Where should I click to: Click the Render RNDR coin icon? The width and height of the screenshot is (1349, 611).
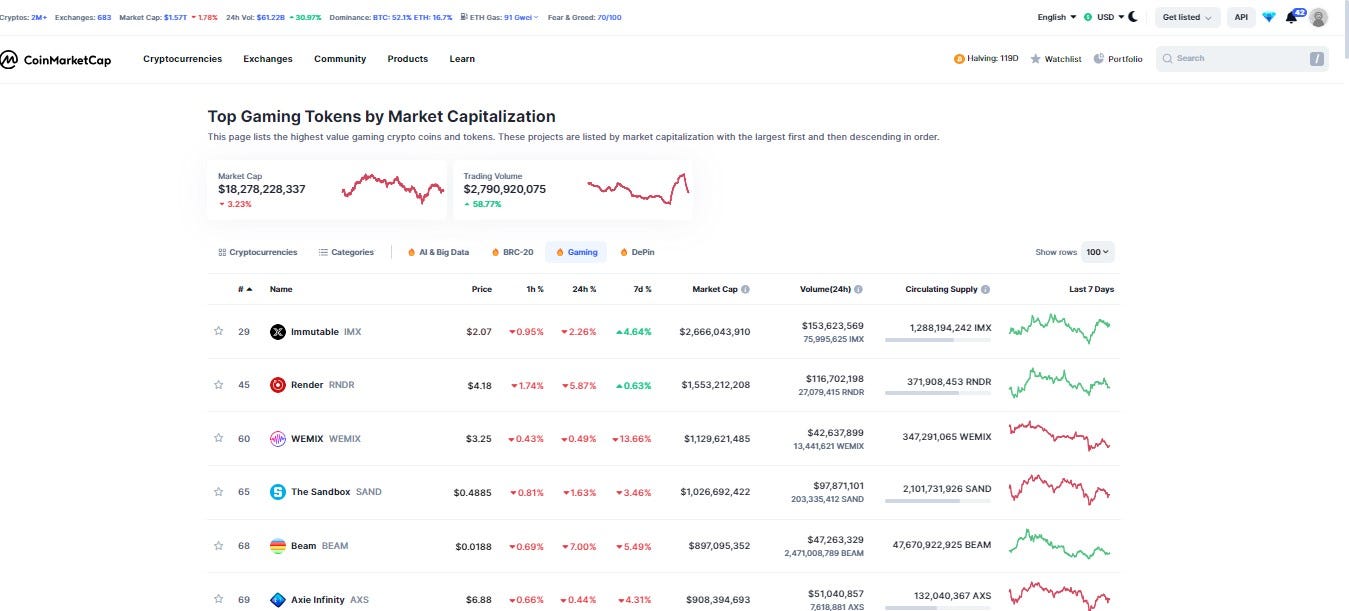pos(278,385)
